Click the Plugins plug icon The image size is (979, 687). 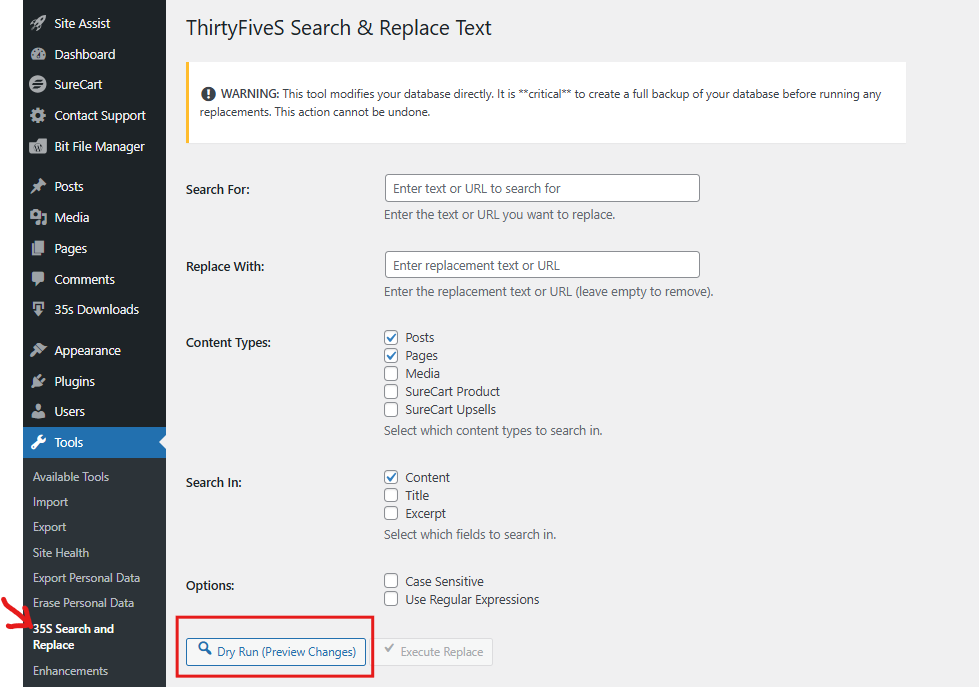[38, 381]
